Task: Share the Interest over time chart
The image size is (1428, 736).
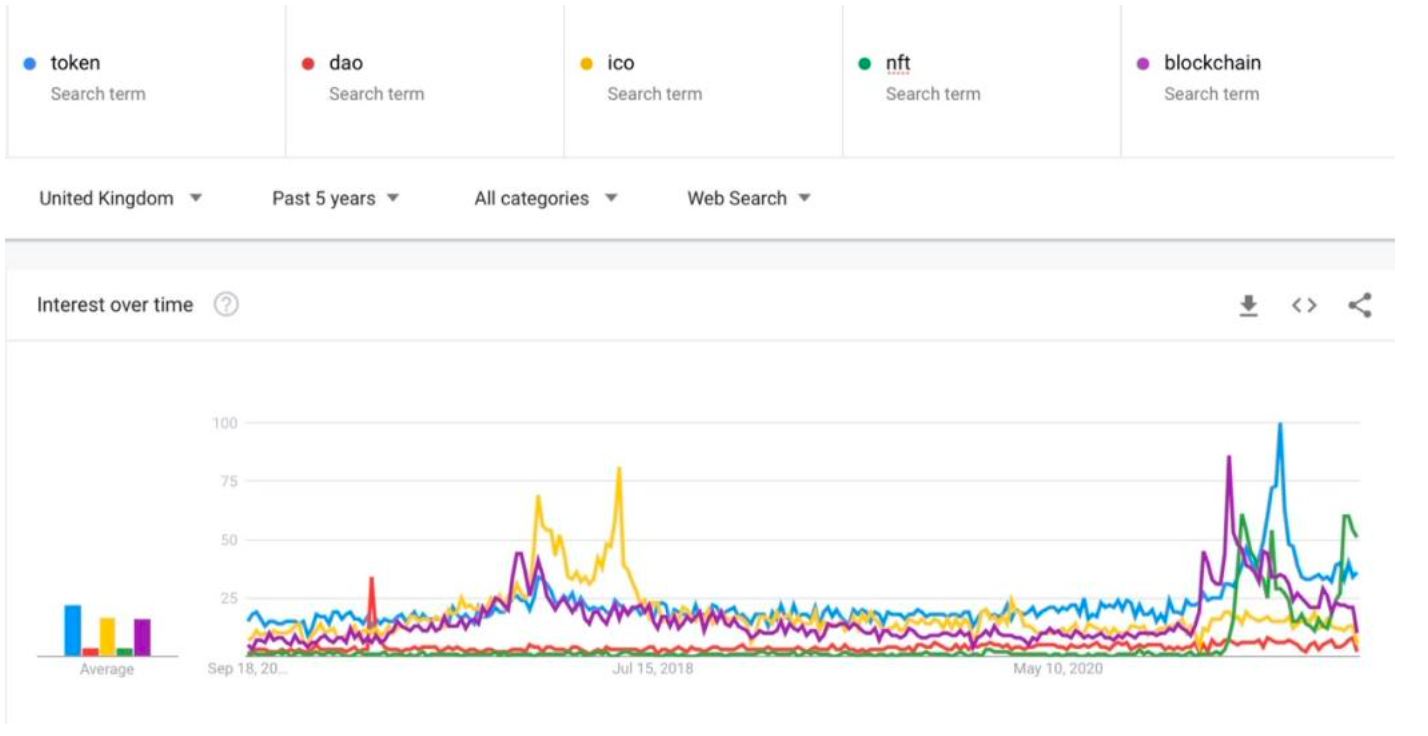Action: tap(1360, 306)
